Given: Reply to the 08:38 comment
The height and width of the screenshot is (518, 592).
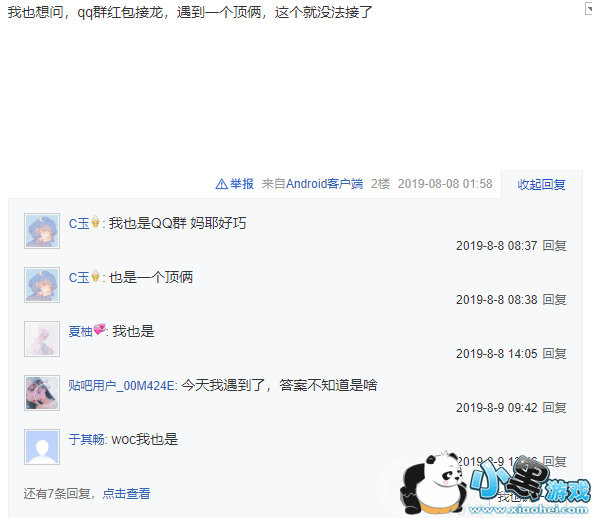Looking at the screenshot, I should tap(554, 300).
